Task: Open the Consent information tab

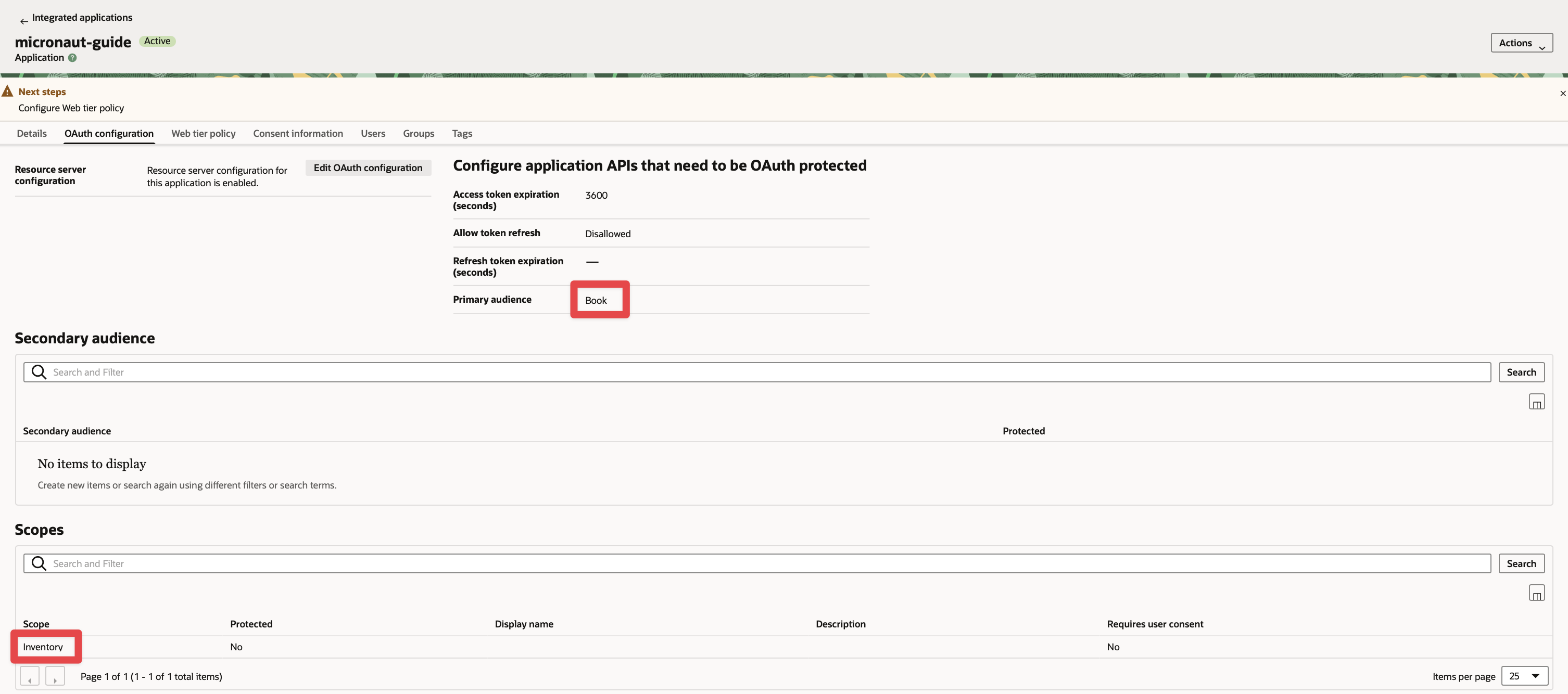Action: click(x=298, y=134)
